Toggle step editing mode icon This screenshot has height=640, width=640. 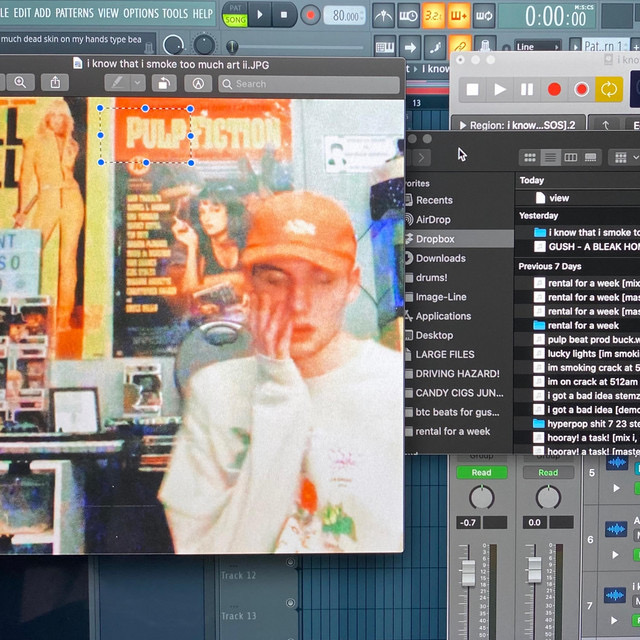tap(435, 47)
